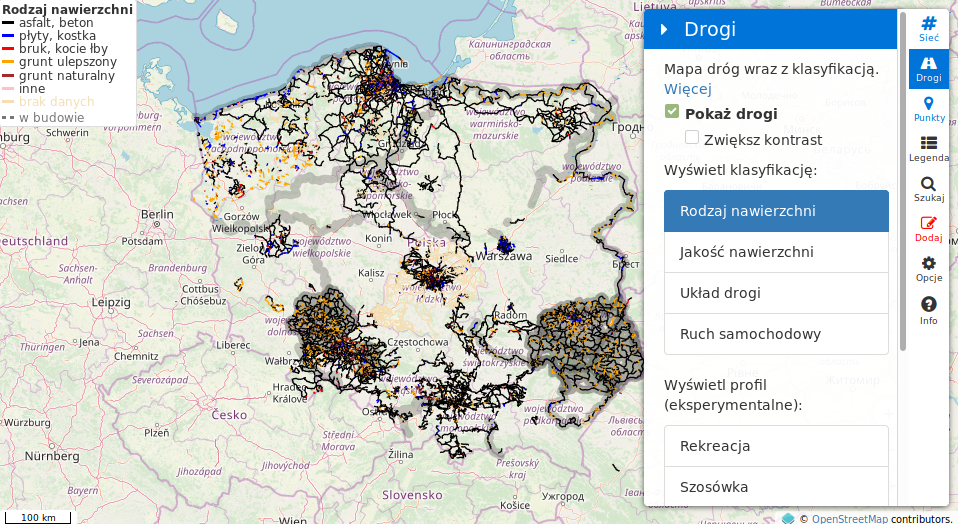Select Rodzaj nawierzchni classification

coord(776,211)
